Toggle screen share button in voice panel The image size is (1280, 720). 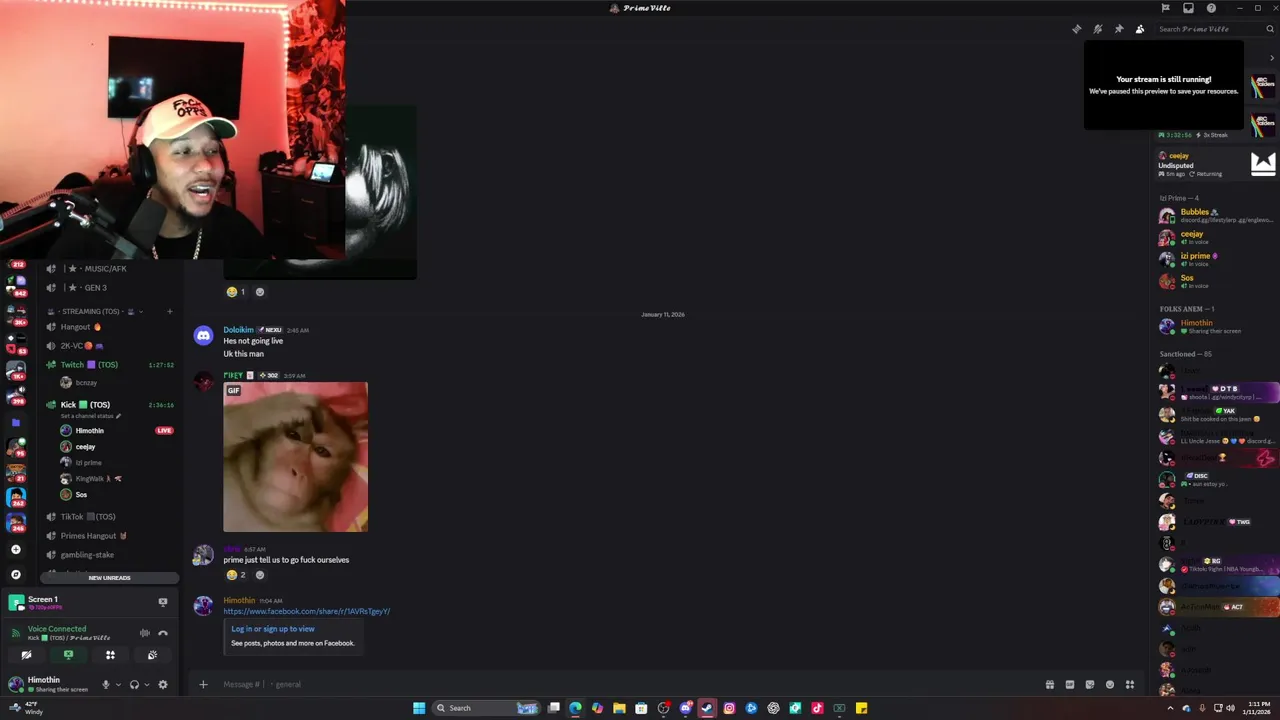(68, 655)
